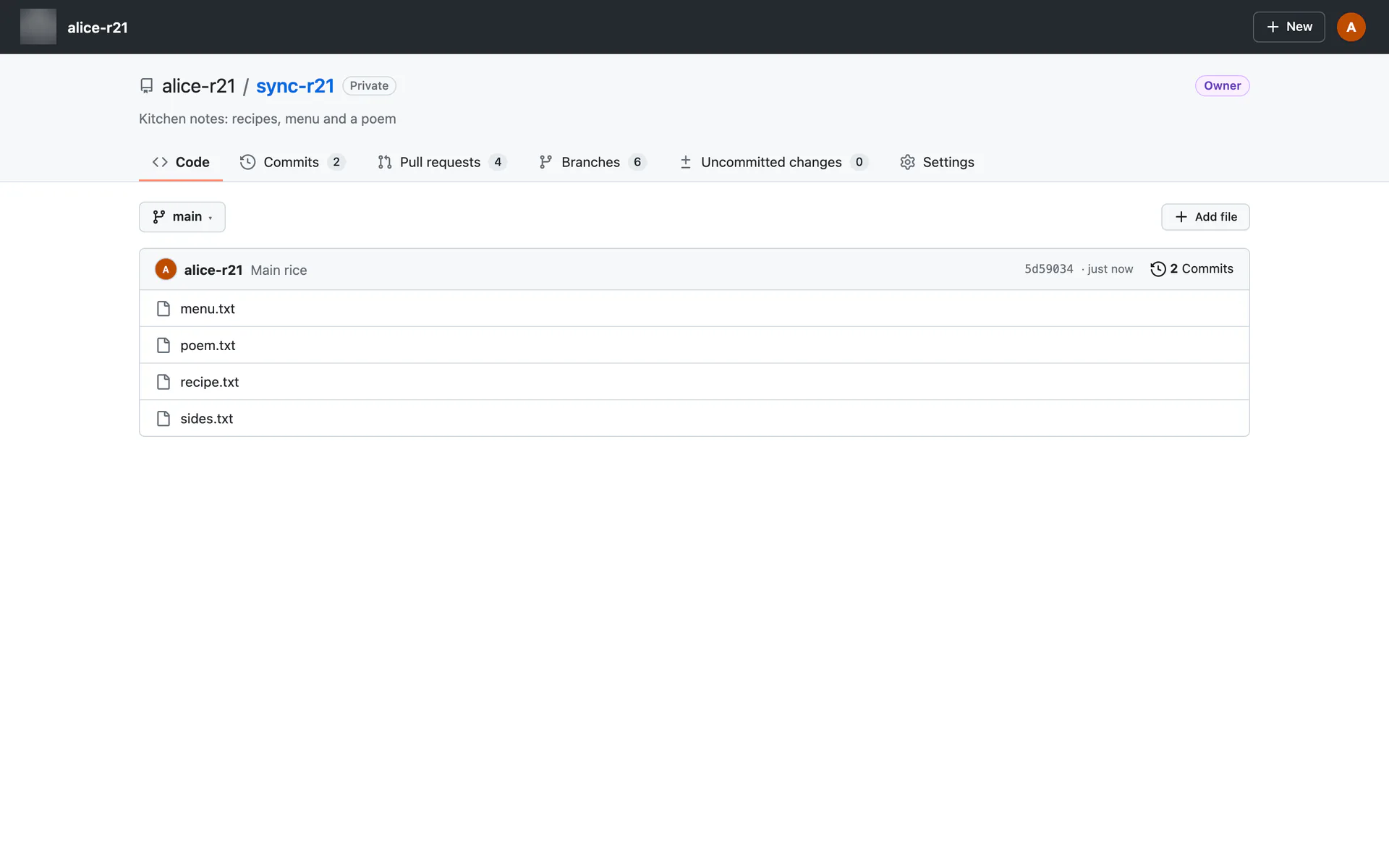This screenshot has height=868, width=1389.
Task: Click the just now timestamp
Action: pyautogui.click(x=1110, y=269)
